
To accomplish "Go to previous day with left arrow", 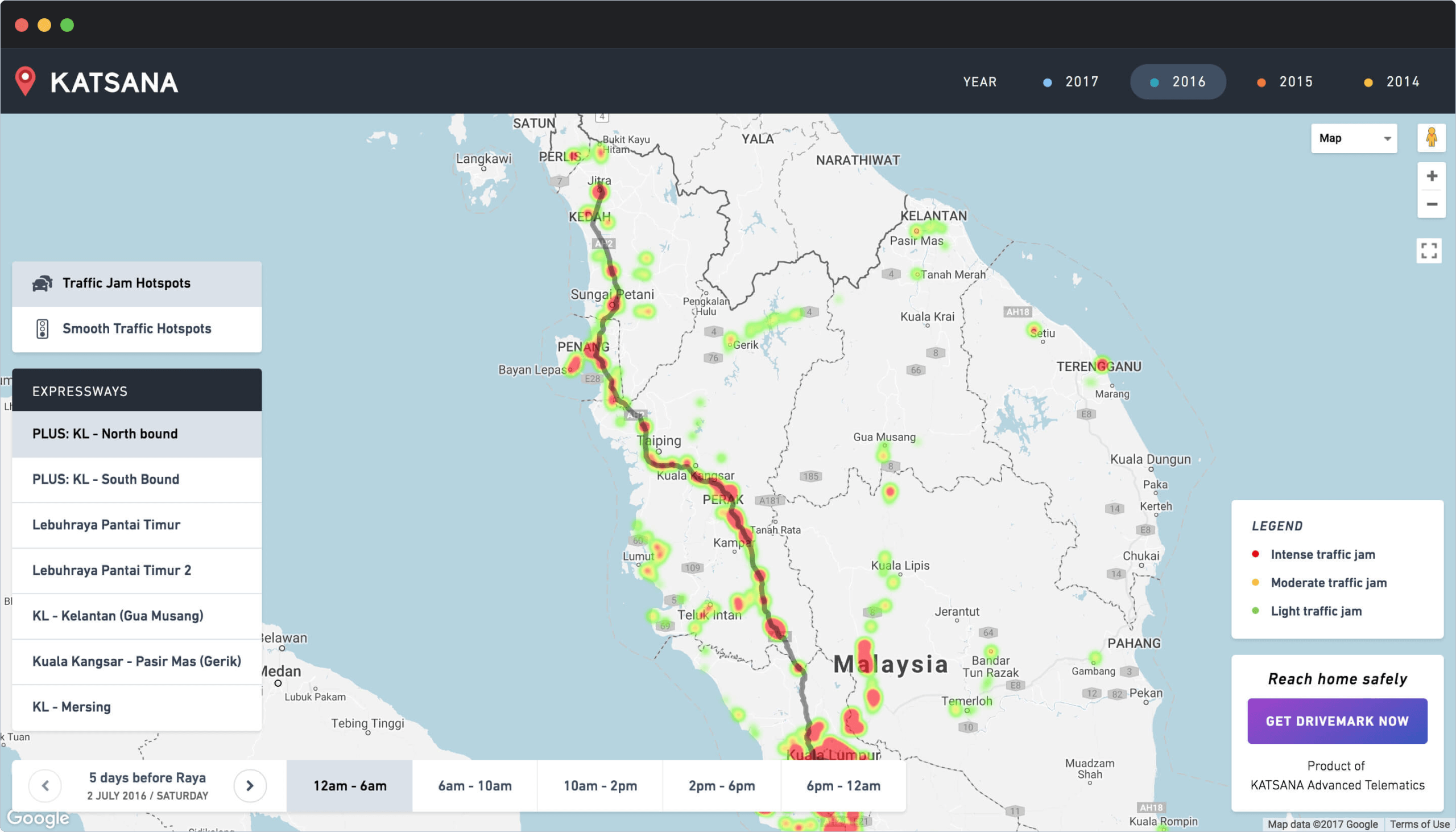I will pos(45,786).
